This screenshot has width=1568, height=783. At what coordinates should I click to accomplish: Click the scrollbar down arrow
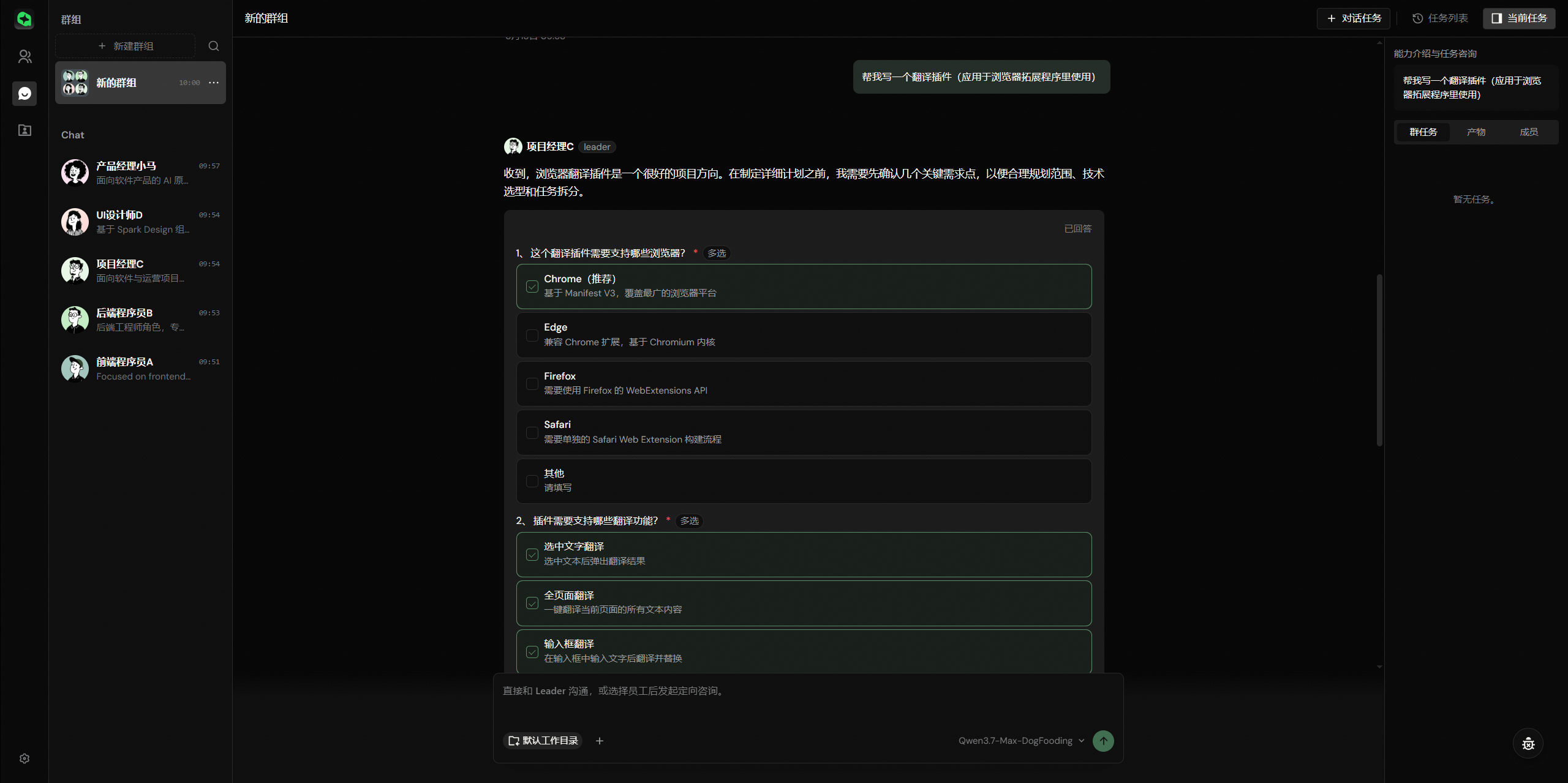pyautogui.click(x=1379, y=667)
